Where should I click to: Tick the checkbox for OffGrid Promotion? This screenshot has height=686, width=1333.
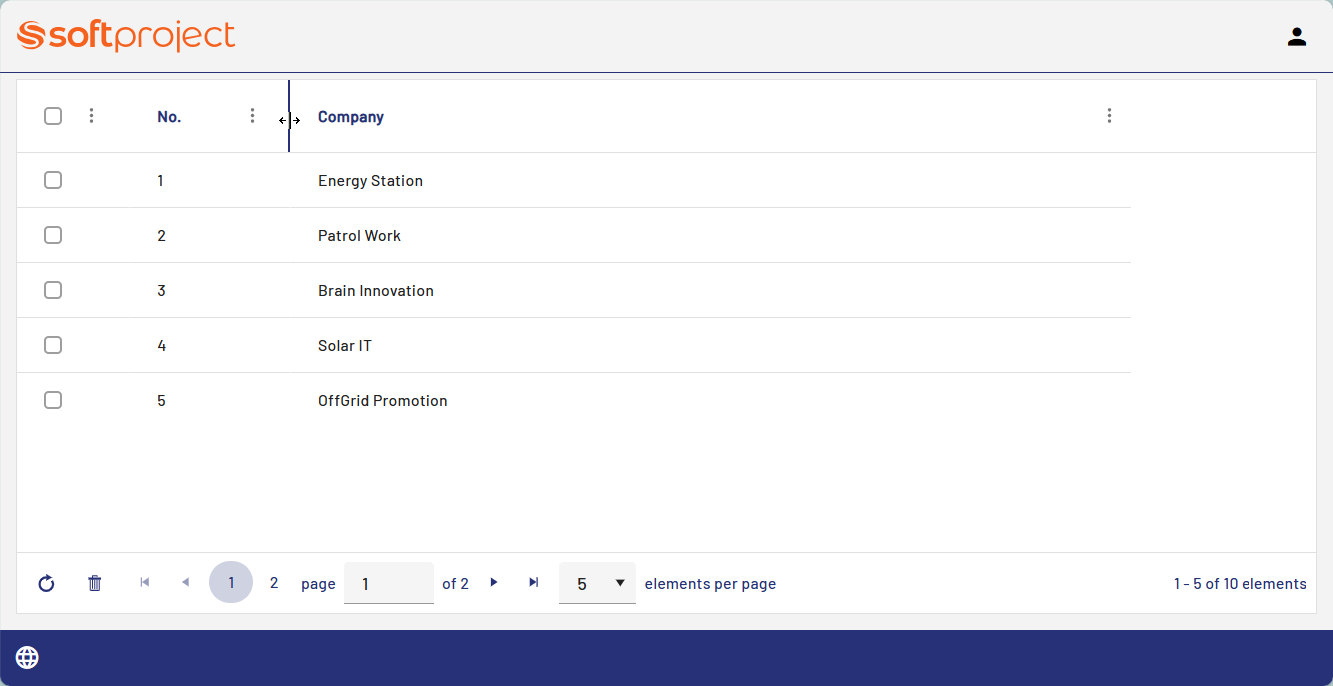pos(53,400)
